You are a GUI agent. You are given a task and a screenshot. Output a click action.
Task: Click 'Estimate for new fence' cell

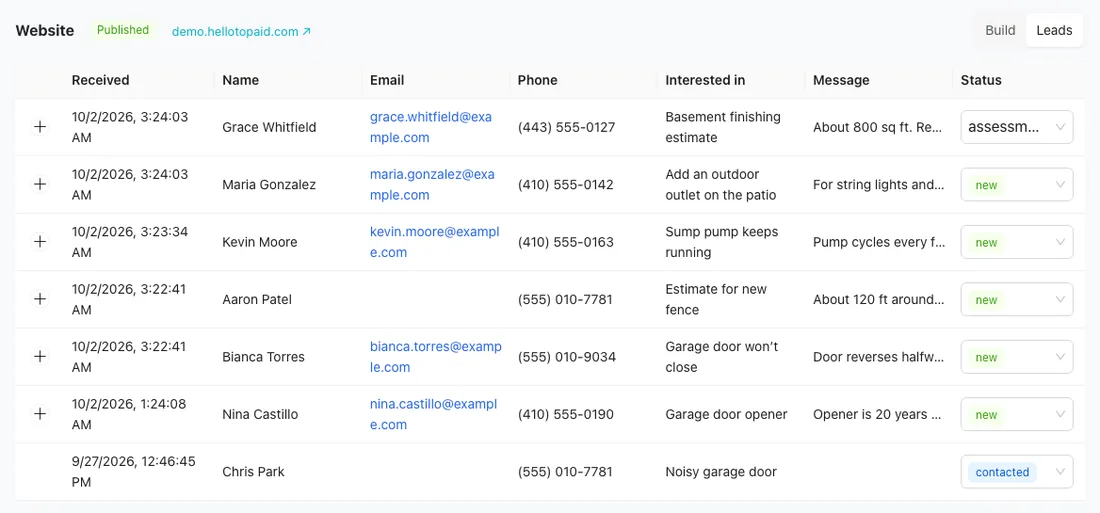point(716,300)
